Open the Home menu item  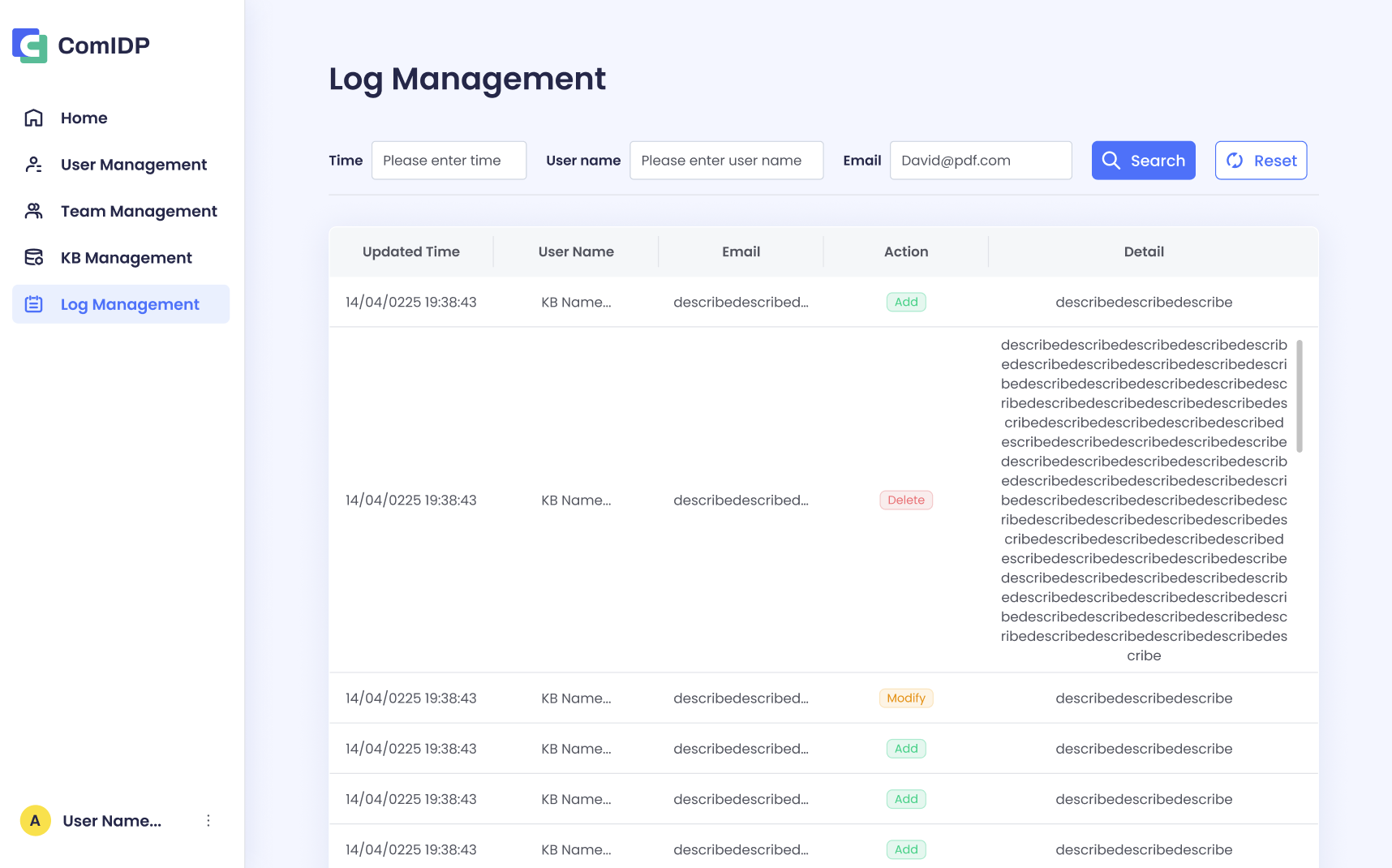[x=84, y=118]
